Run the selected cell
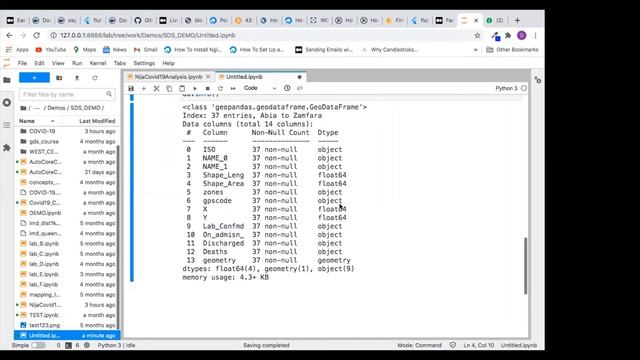640x360 pixels. (195, 88)
